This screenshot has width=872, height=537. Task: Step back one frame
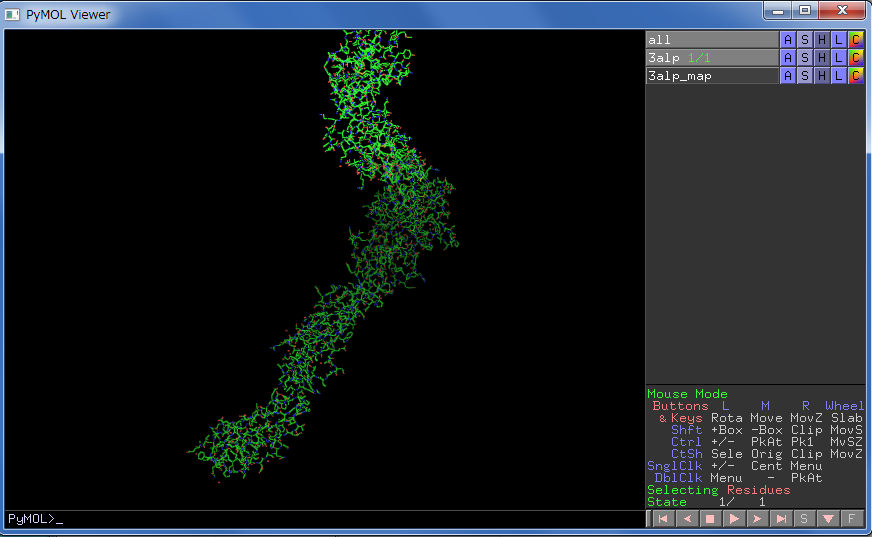(686, 519)
